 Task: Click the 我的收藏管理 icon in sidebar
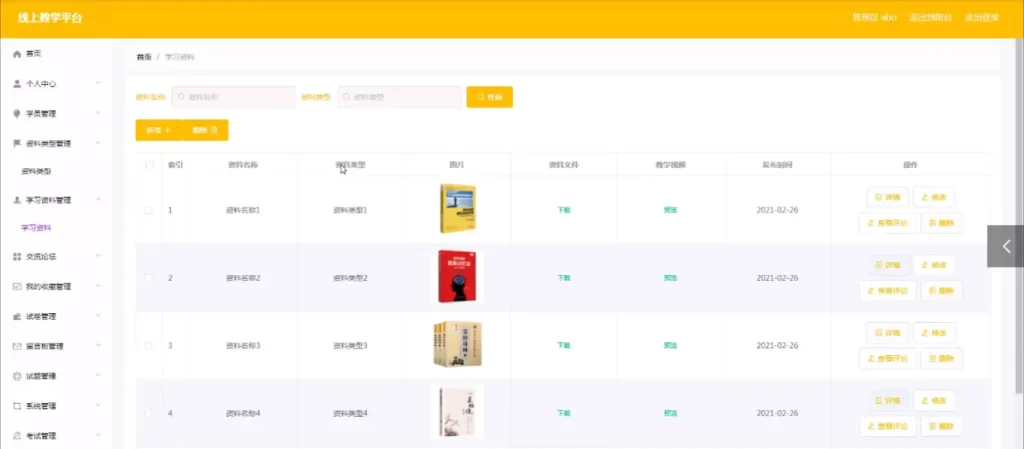tap(17, 286)
